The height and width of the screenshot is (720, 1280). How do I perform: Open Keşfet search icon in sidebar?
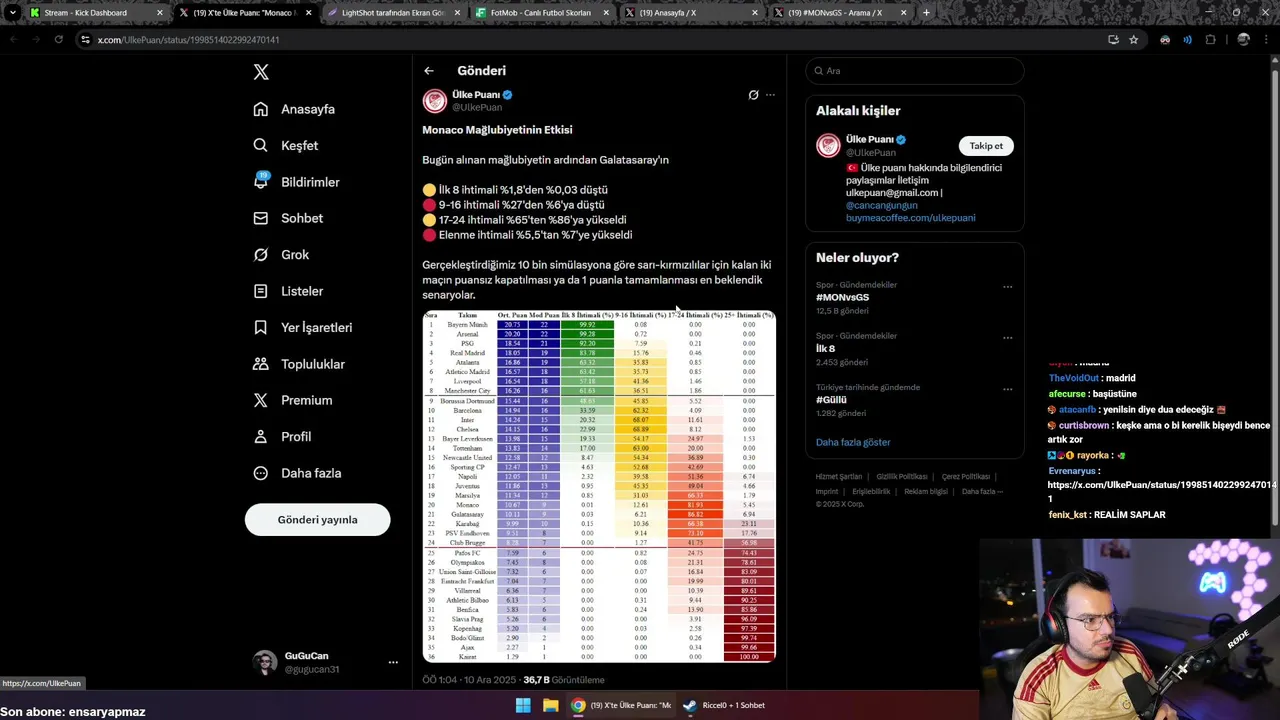pyautogui.click(x=261, y=145)
